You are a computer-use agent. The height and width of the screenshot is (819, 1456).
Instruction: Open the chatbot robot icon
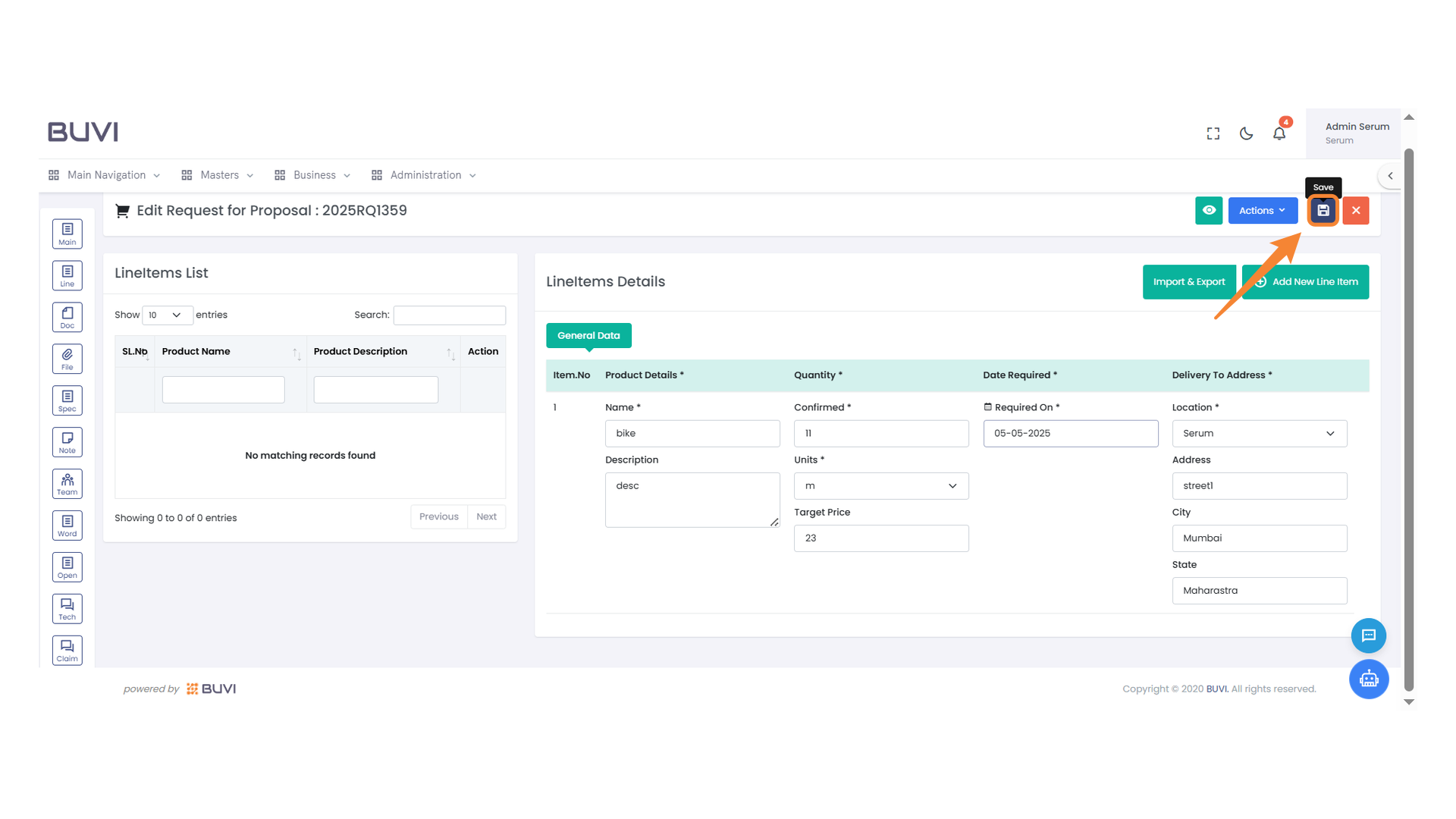pyautogui.click(x=1369, y=679)
